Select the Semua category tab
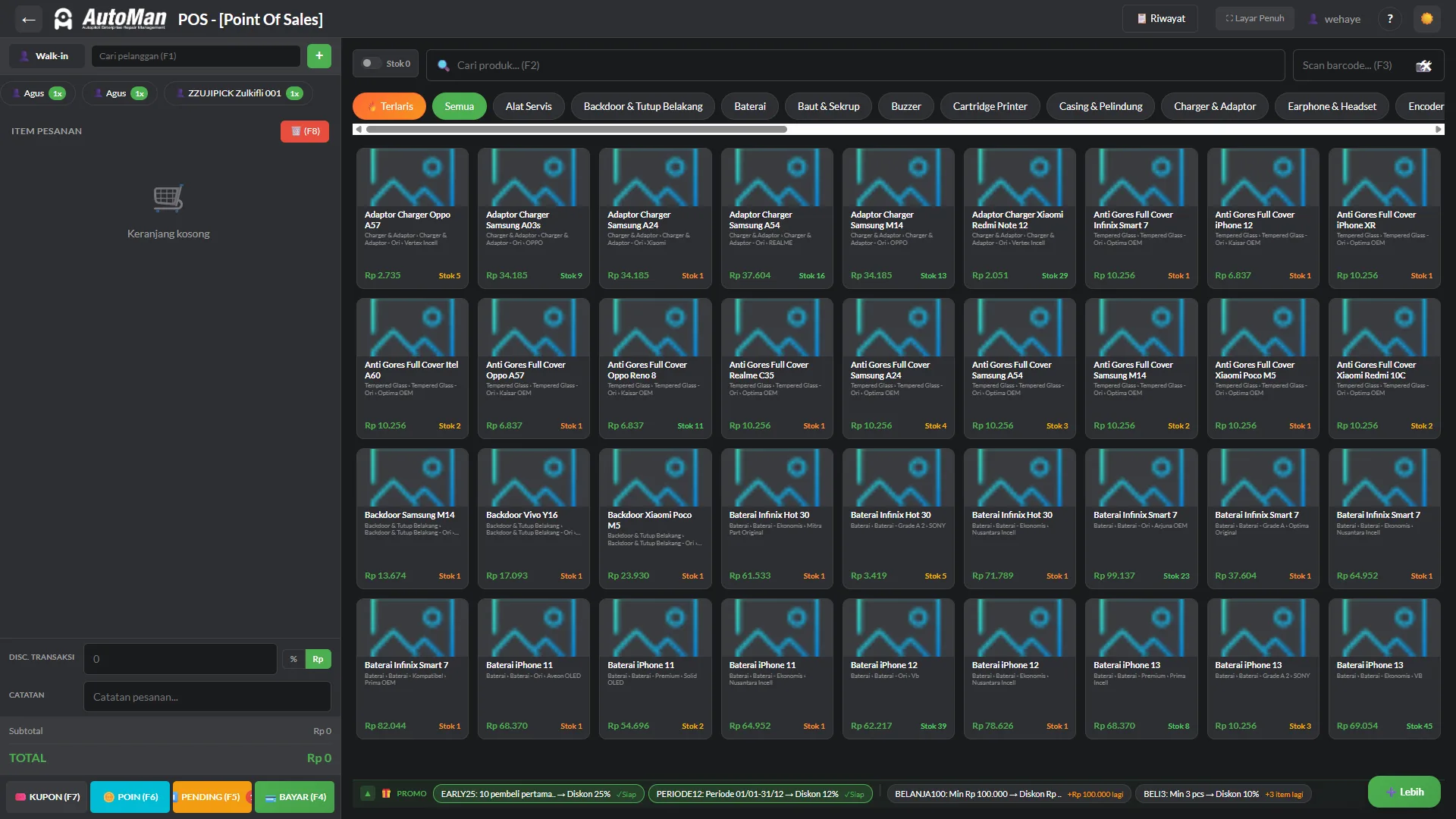This screenshot has height=819, width=1456. point(460,106)
